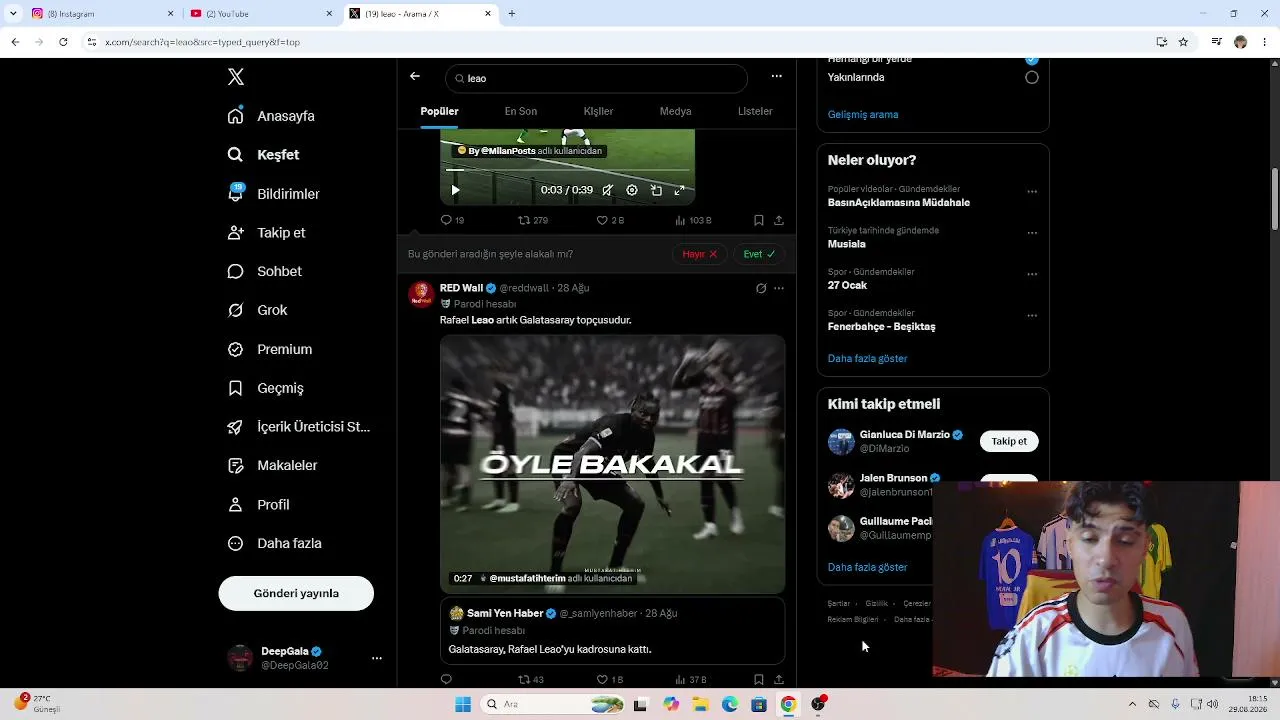Open Microsoft Store from the taskbar
The image size is (1280, 720).
pos(759,704)
